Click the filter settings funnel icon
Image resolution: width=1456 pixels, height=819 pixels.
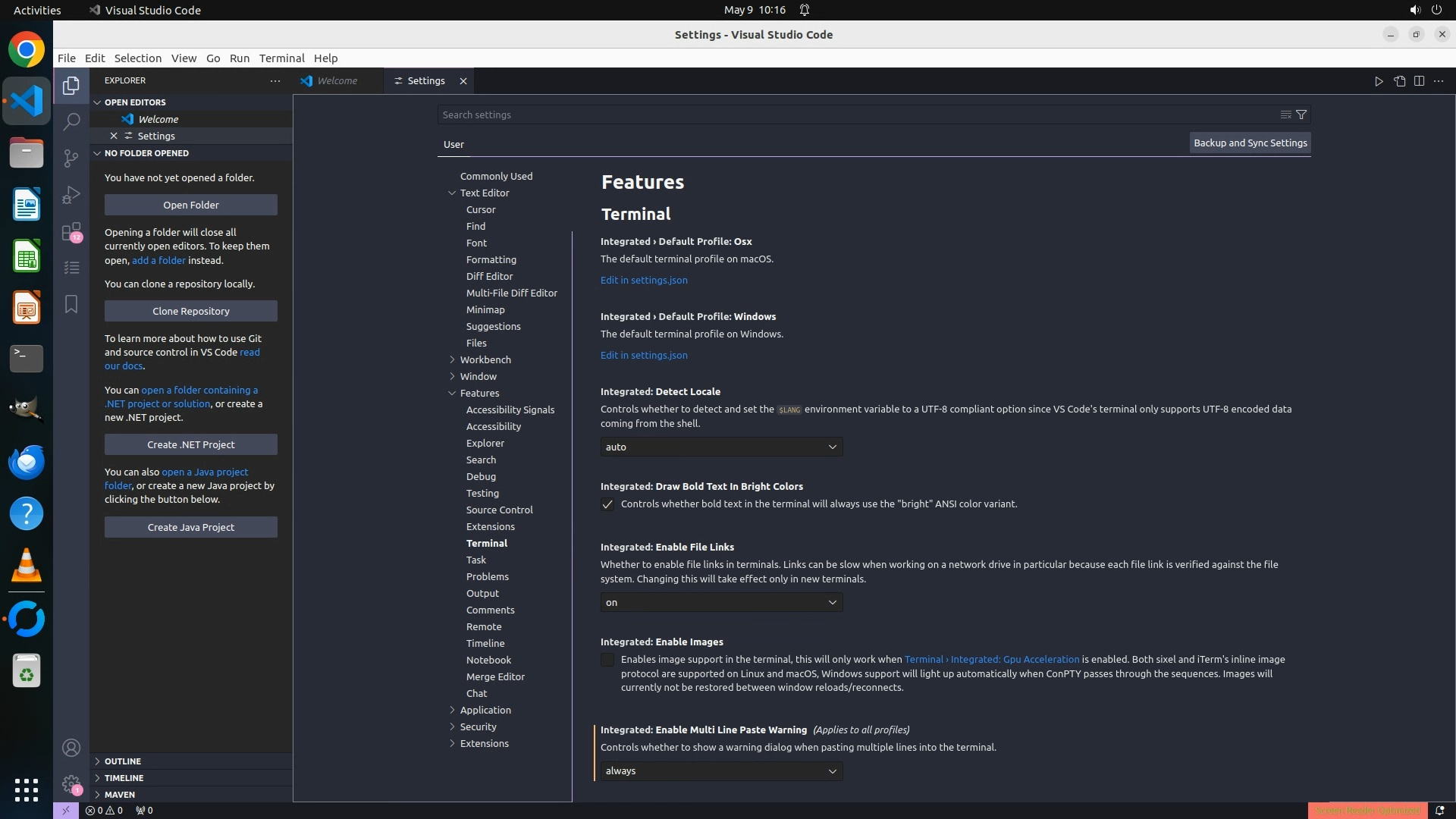[1301, 115]
